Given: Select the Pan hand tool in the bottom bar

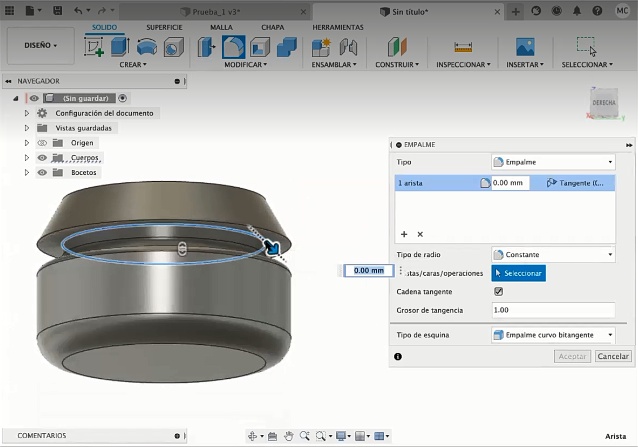Looking at the screenshot, I should pyautogui.click(x=289, y=436).
